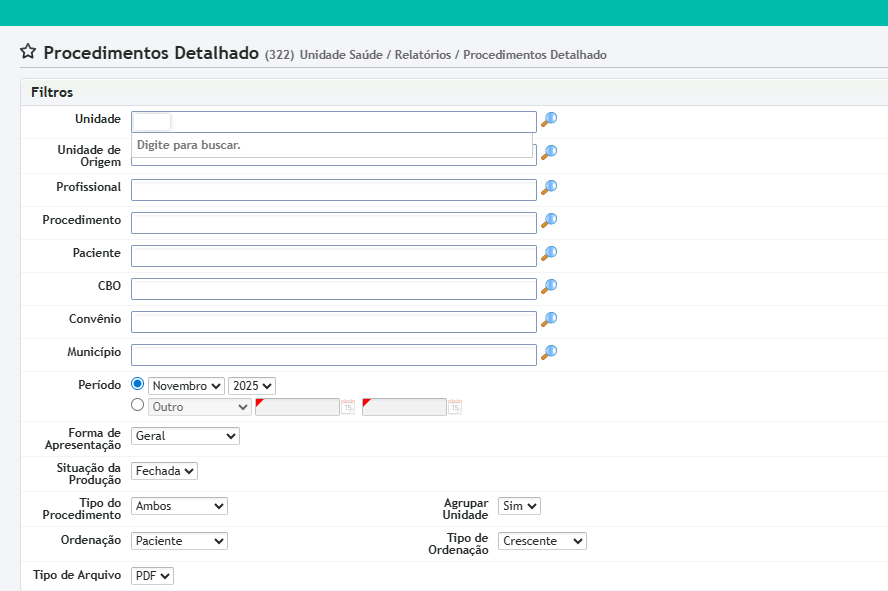Select the month/year Período radio button
The image size is (888, 591).
click(138, 385)
